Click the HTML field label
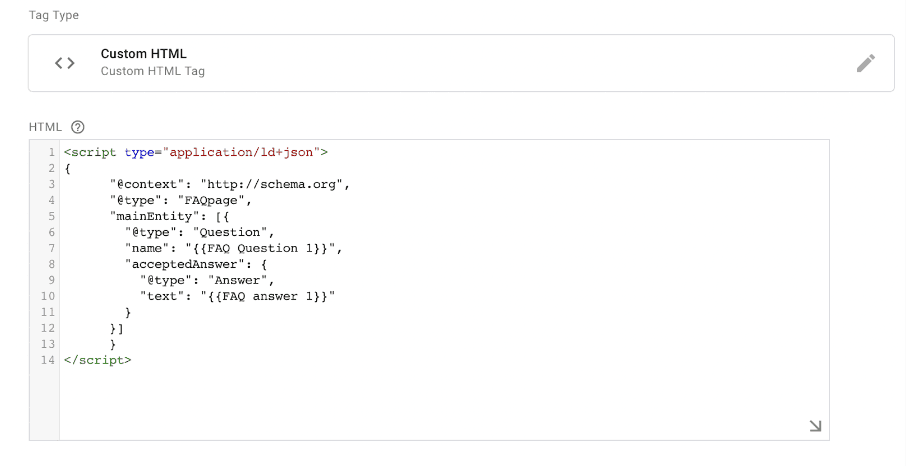906x466 pixels. (x=45, y=127)
